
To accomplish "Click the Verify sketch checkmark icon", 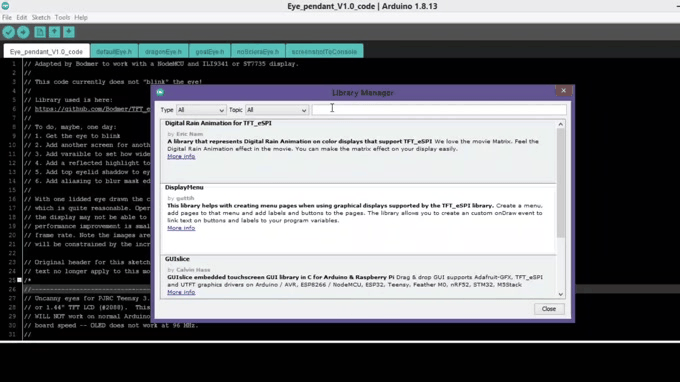I will point(9,32).
